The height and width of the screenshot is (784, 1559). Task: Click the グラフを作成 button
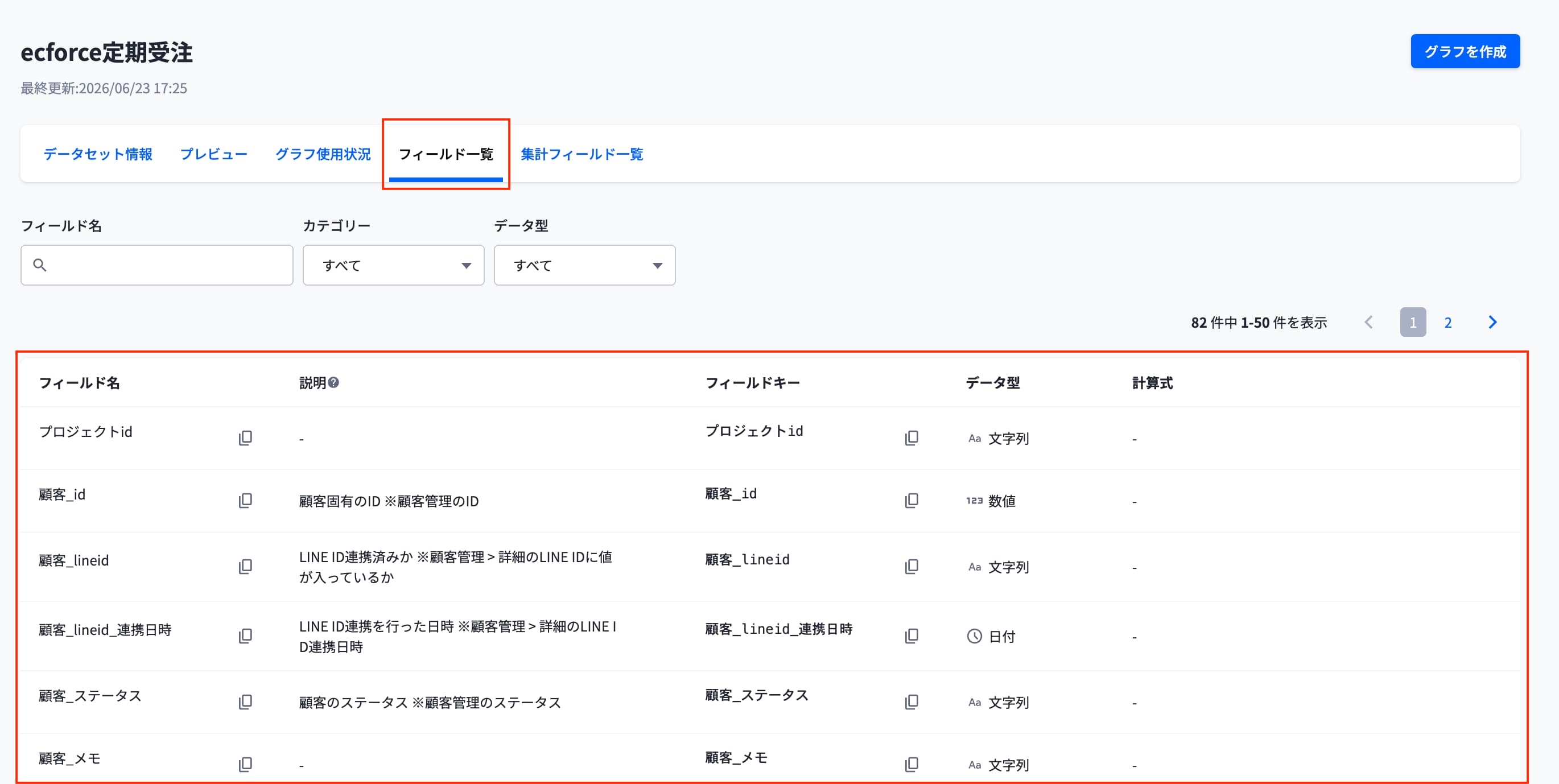coord(1465,51)
